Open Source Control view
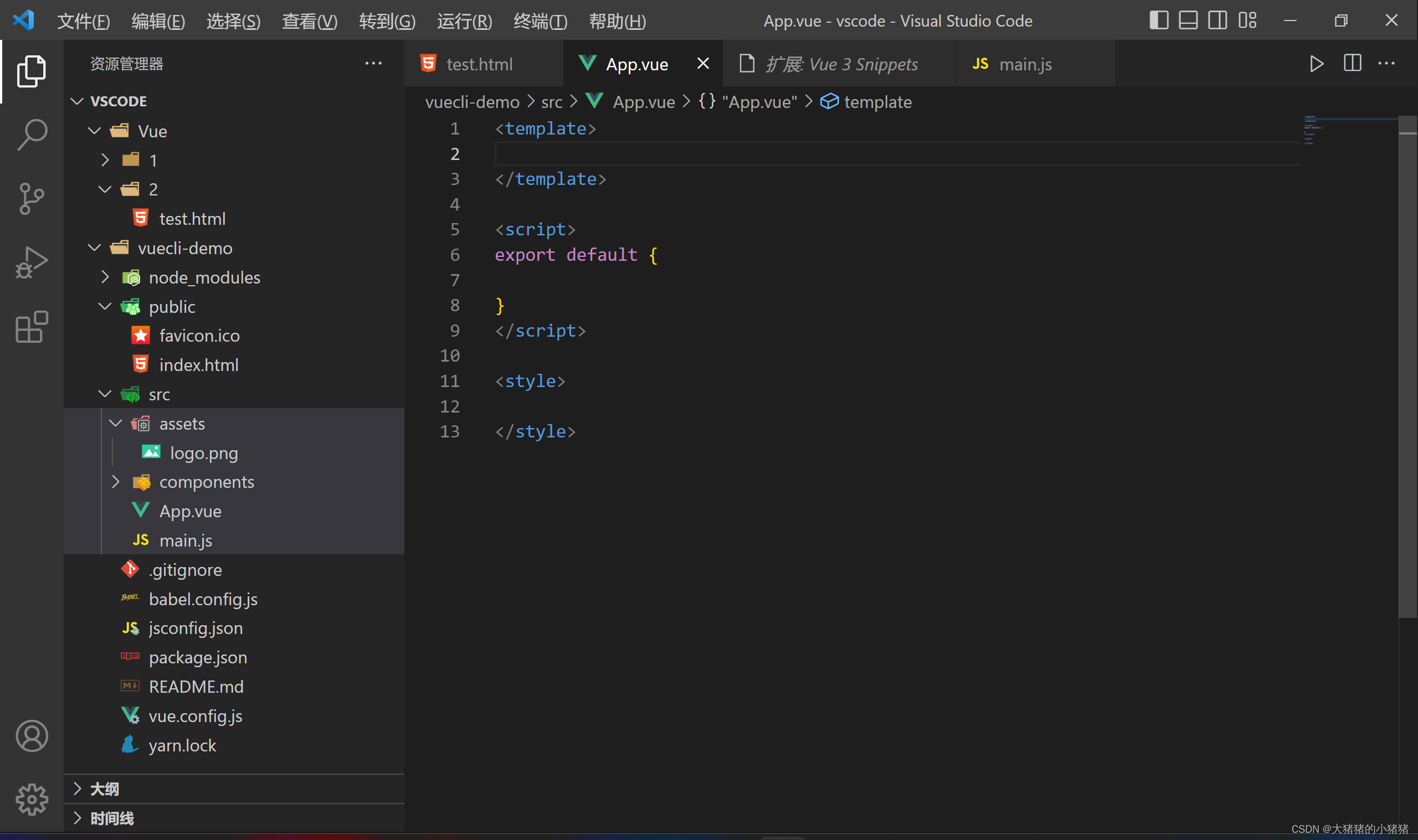The image size is (1418, 840). (32, 199)
